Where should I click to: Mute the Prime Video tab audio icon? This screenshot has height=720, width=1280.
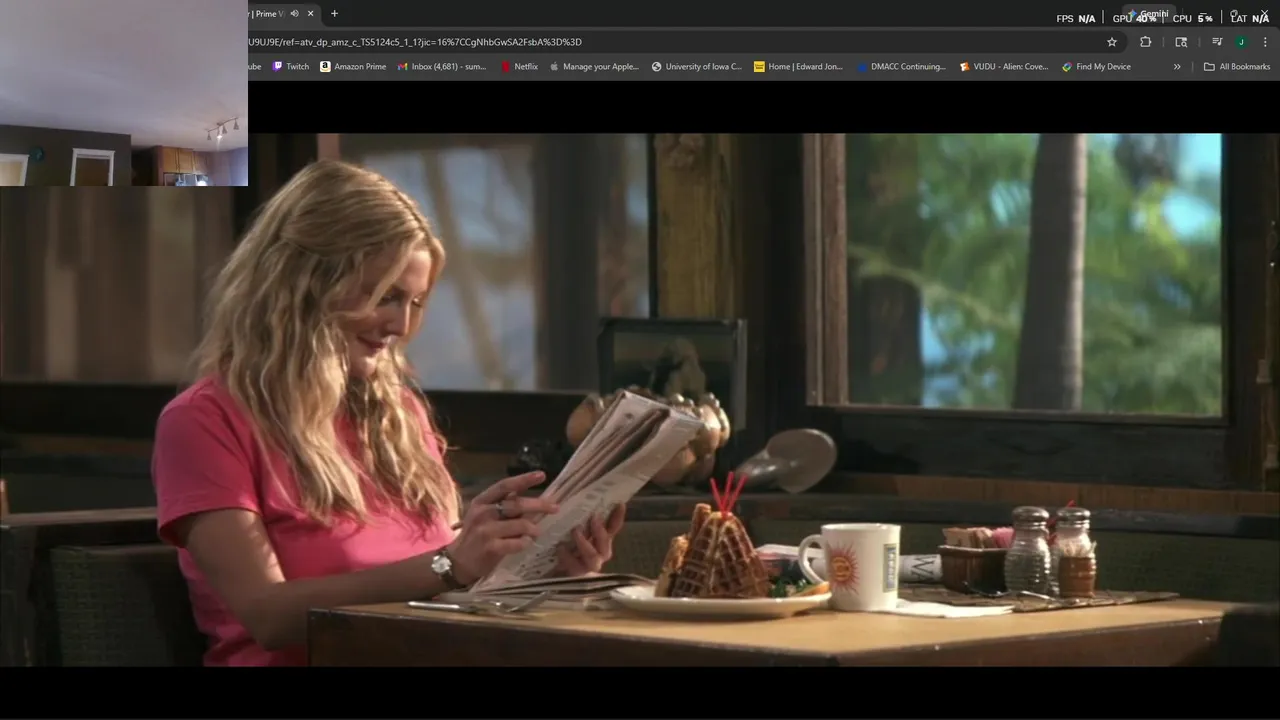295,14
